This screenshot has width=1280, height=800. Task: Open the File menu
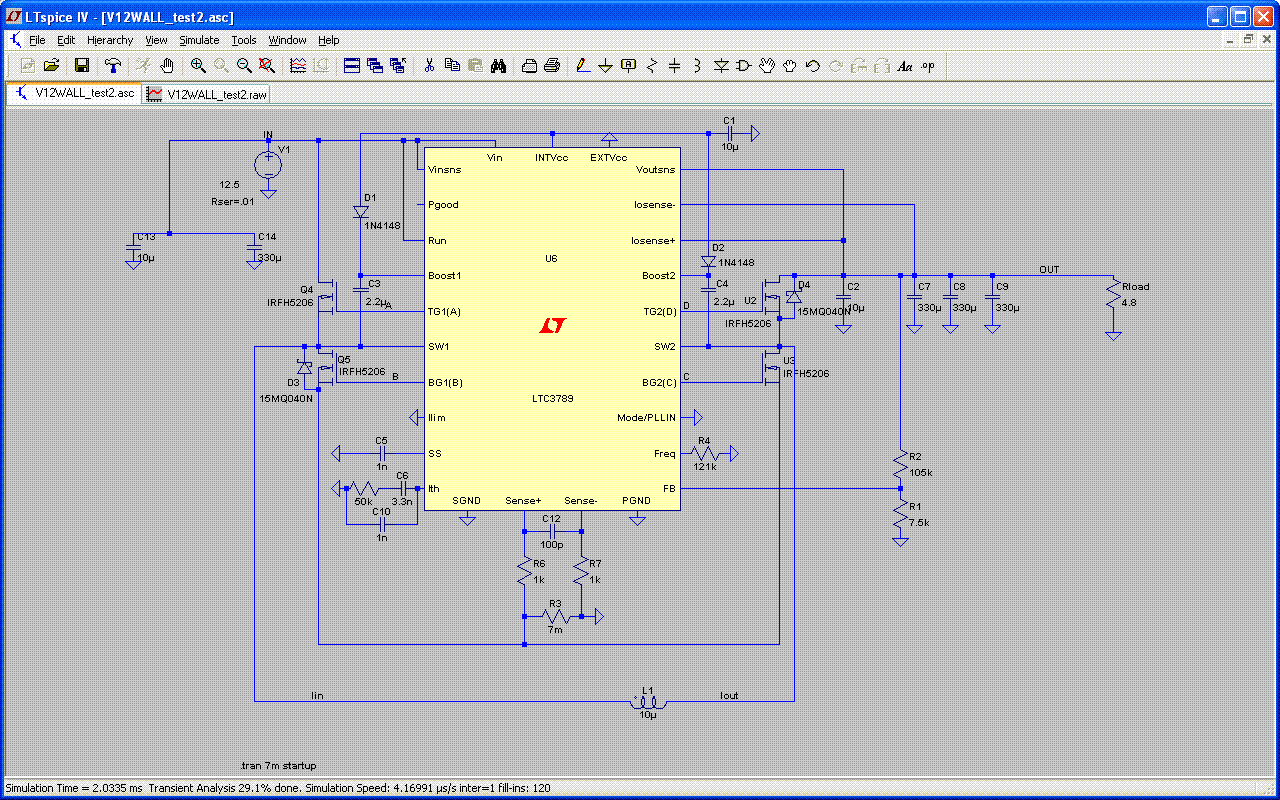(37, 40)
